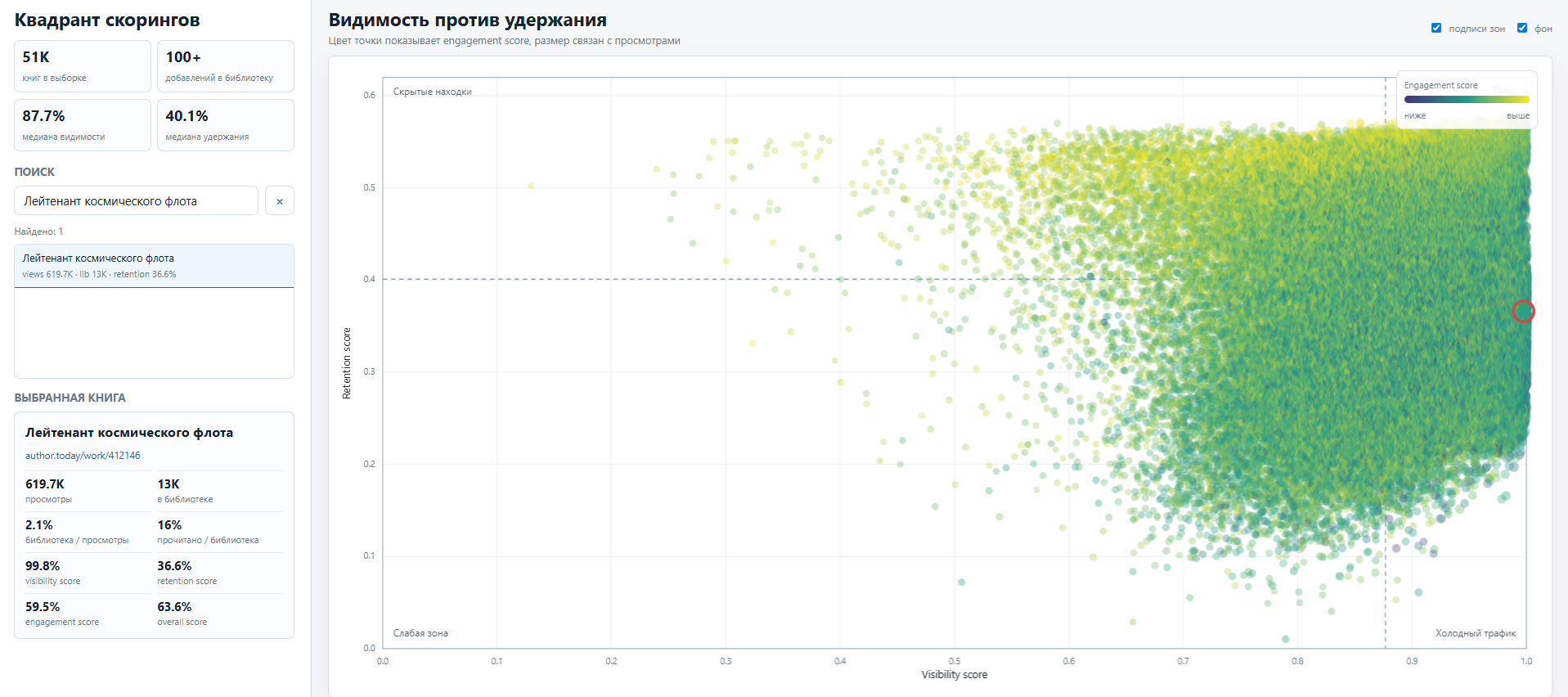Select the isolated yellow point near retention 0.5
This screenshot has width=1568, height=697.
coord(531,187)
